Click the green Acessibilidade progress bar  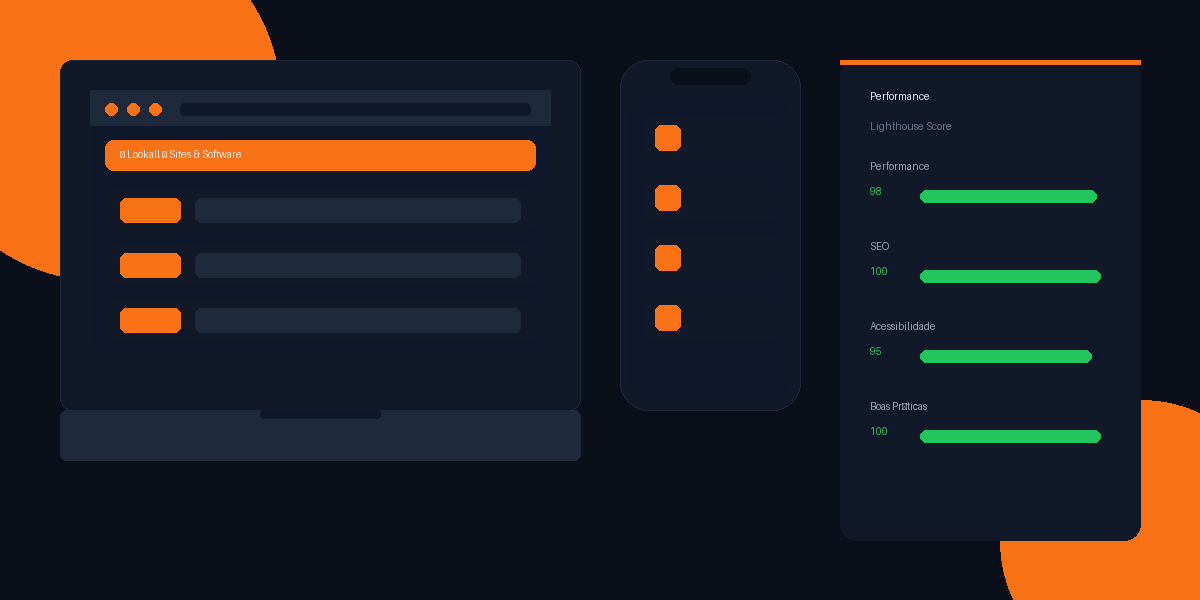[x=1005, y=356]
